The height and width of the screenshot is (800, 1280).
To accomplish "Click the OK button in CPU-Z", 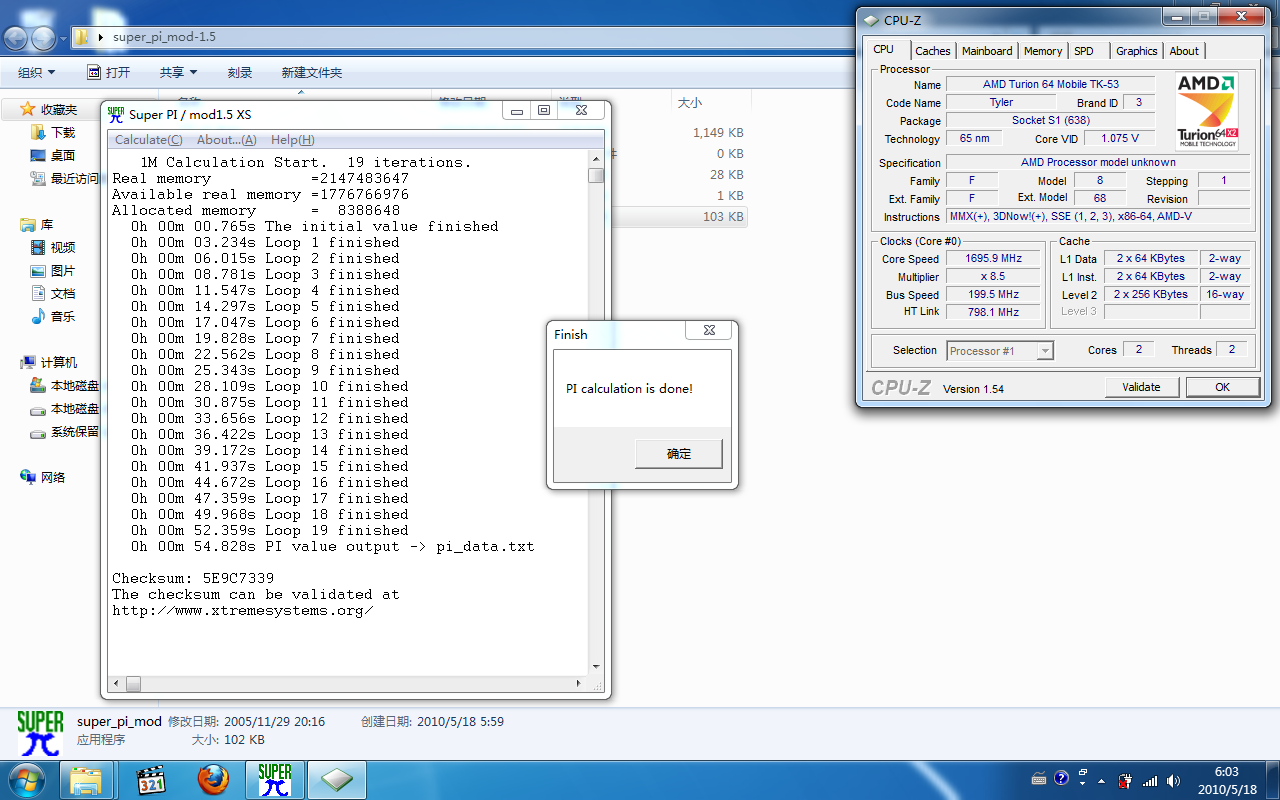I will tap(1222, 387).
